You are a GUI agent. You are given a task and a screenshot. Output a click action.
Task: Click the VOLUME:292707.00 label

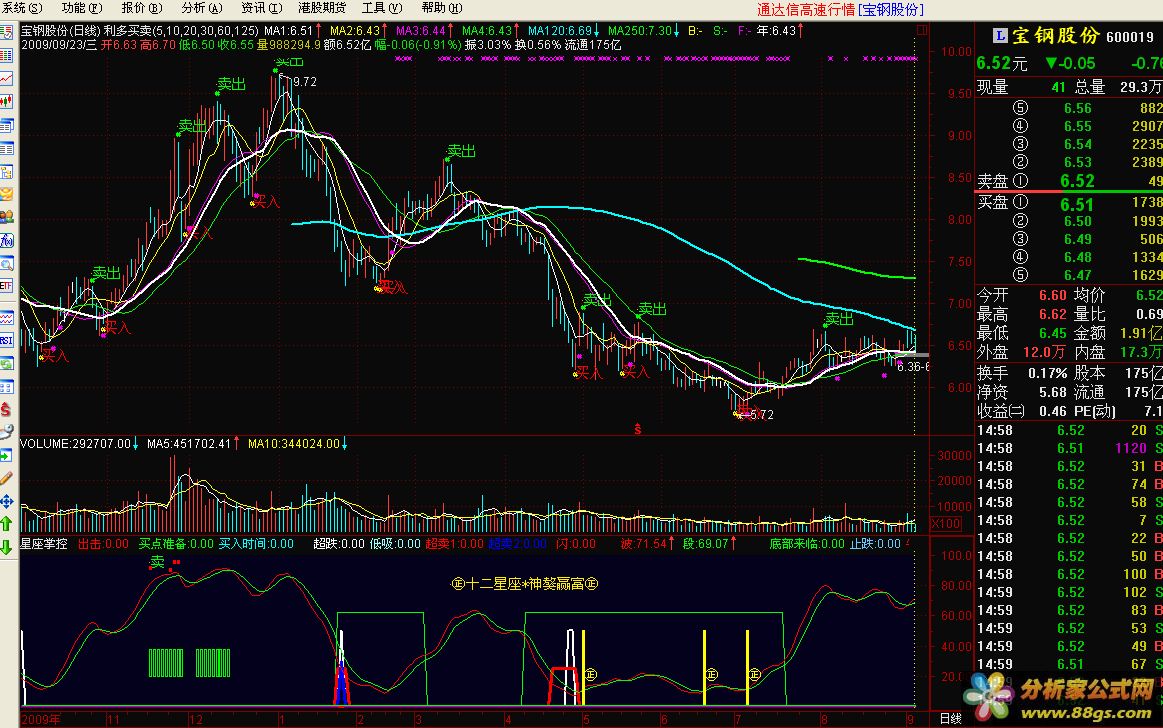[76, 443]
